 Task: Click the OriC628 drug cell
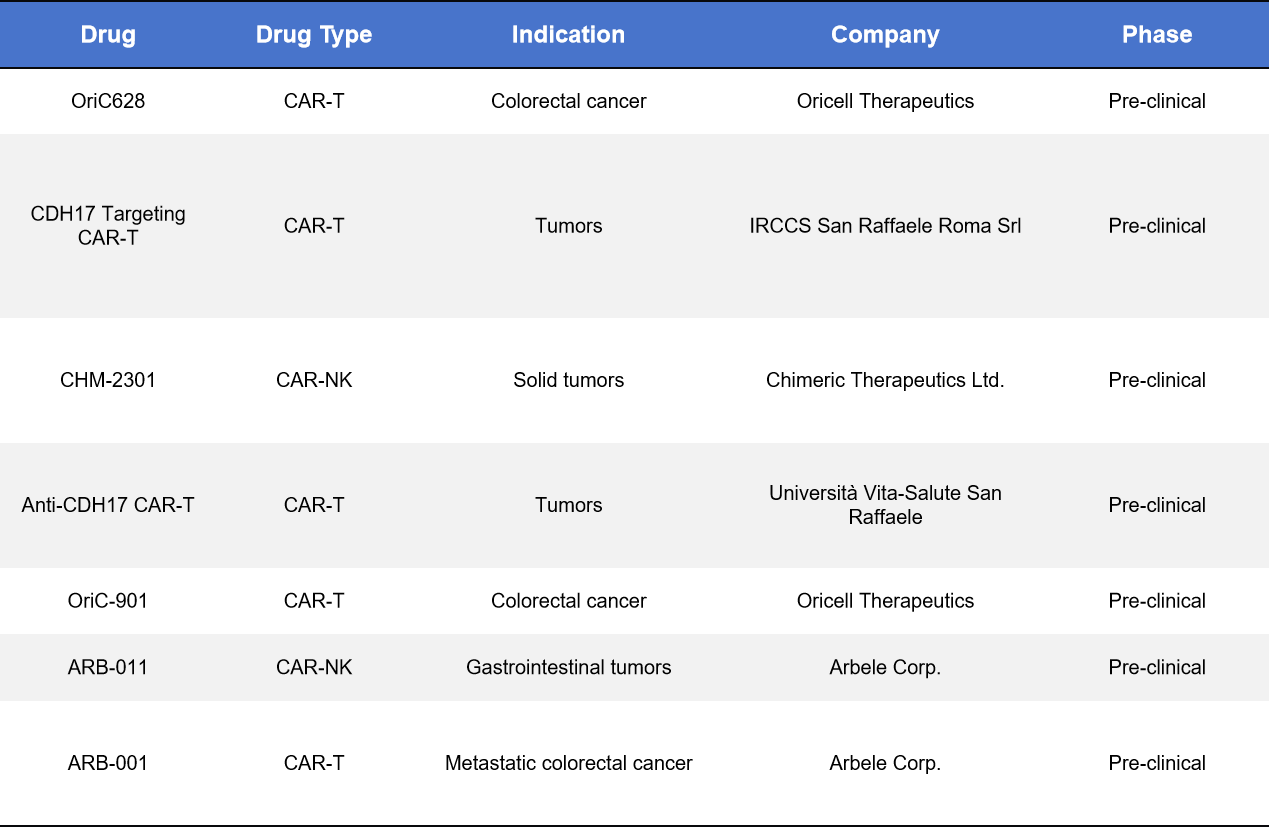point(108,101)
